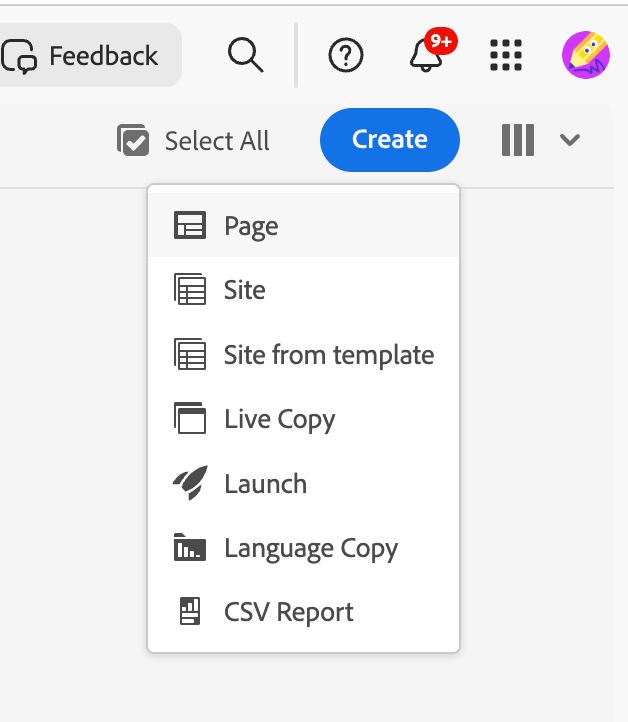Image resolution: width=628 pixels, height=722 pixels.
Task: Open the user profile avatar
Action: click(586, 55)
